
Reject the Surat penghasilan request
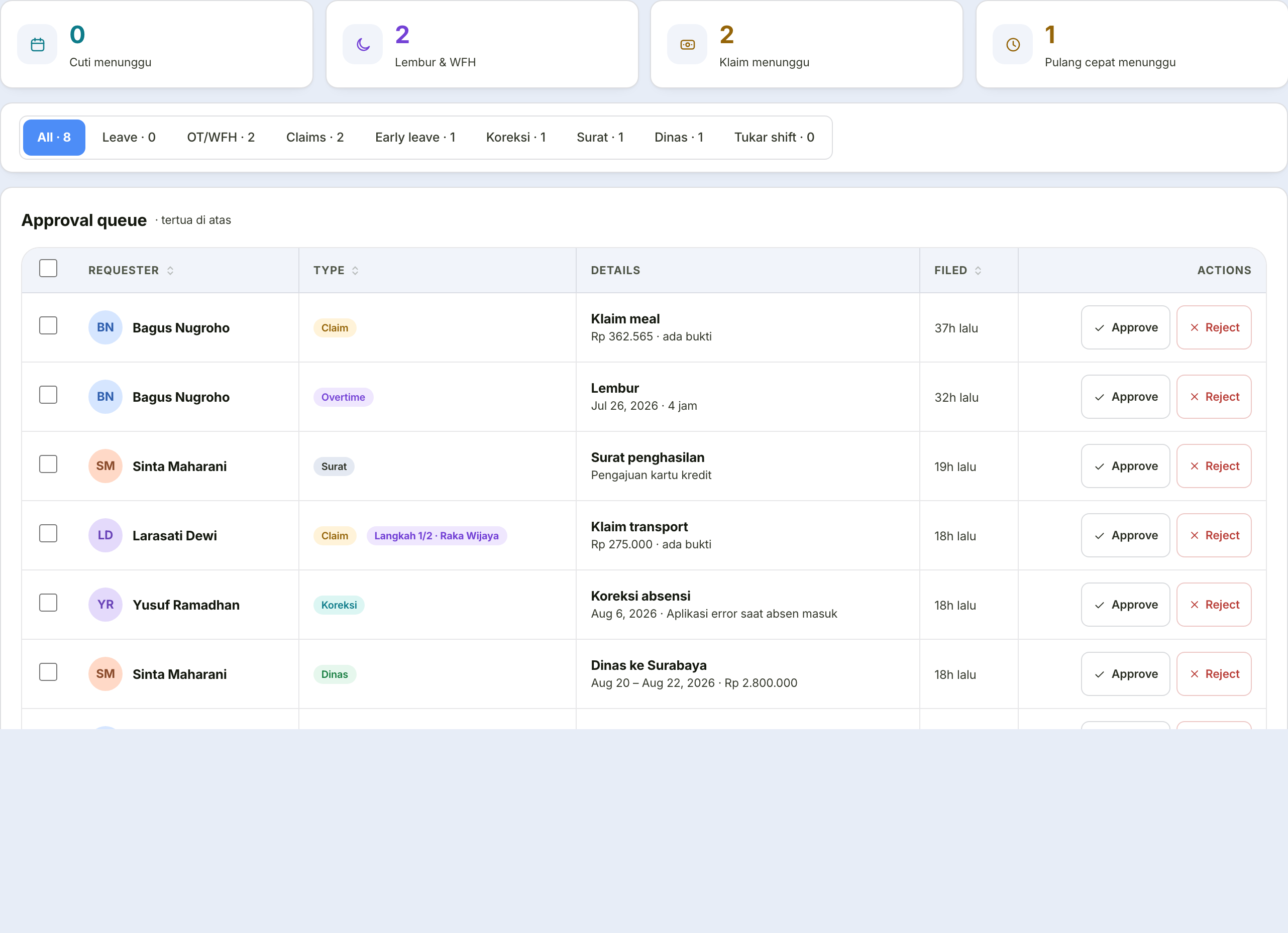[x=1214, y=466]
